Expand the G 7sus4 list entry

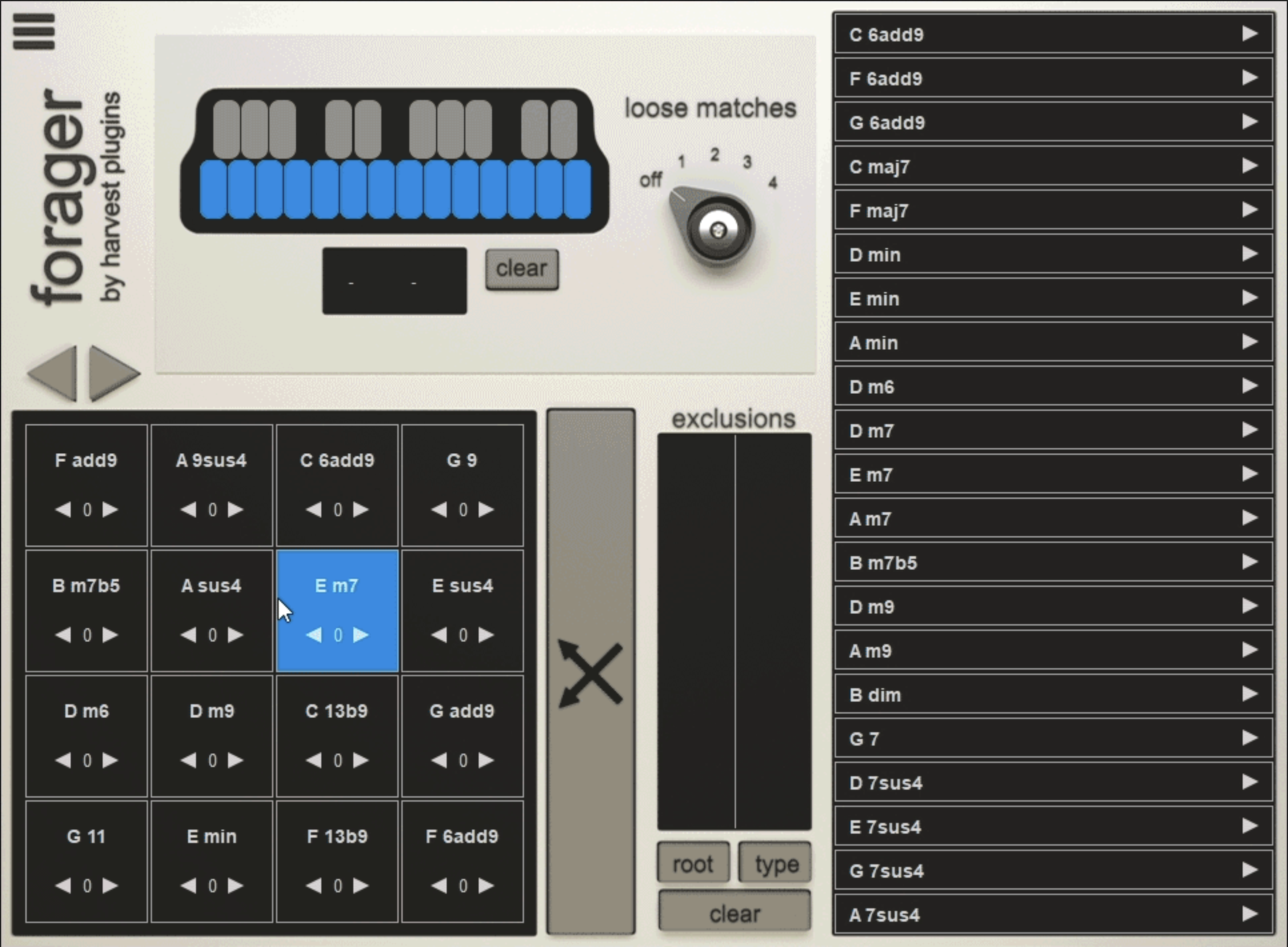coord(1251,871)
